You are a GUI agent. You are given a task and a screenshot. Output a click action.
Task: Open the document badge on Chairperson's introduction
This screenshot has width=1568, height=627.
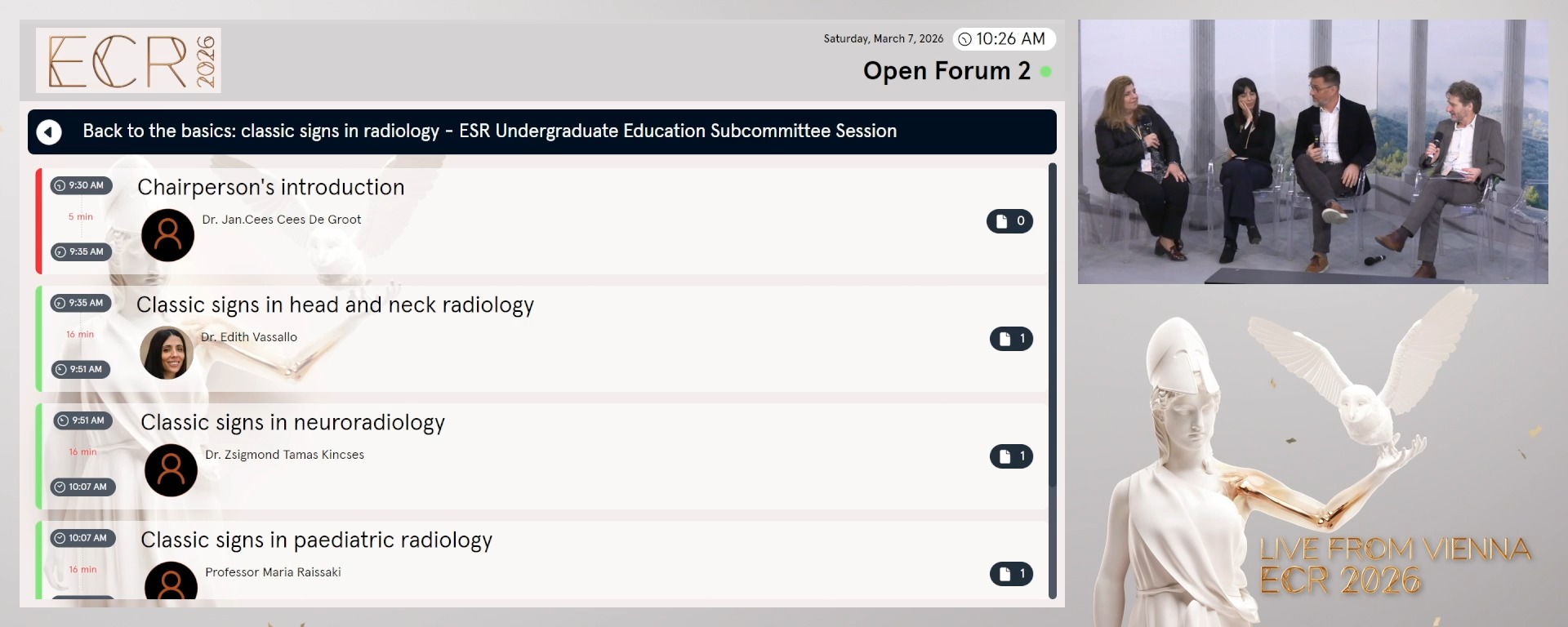click(x=1010, y=220)
